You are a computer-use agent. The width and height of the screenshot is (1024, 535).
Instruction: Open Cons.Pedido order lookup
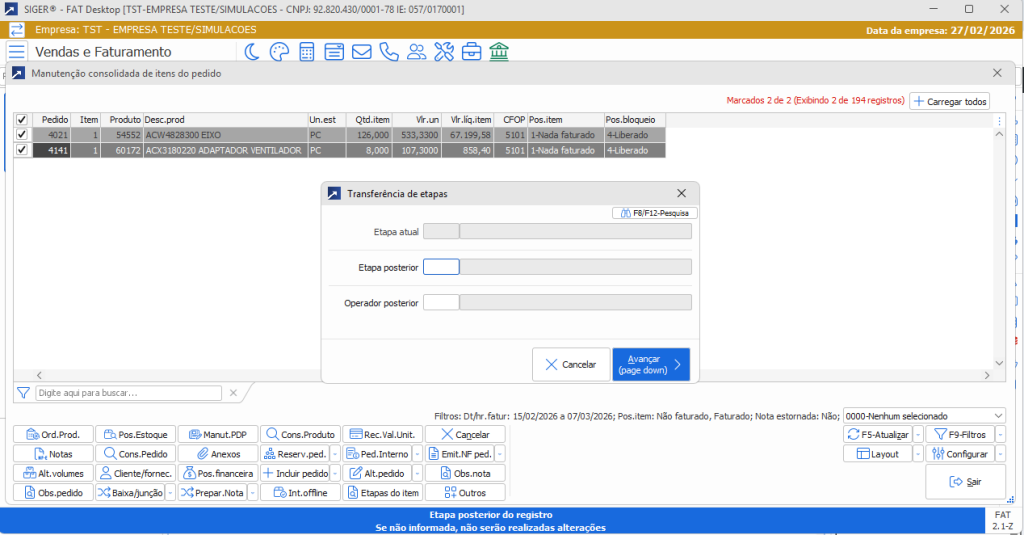click(x=136, y=454)
